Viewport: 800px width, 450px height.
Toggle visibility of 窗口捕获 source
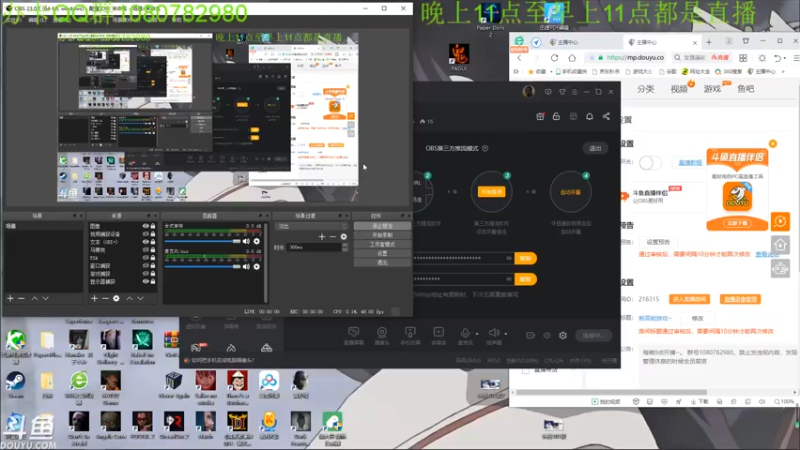coord(145,266)
